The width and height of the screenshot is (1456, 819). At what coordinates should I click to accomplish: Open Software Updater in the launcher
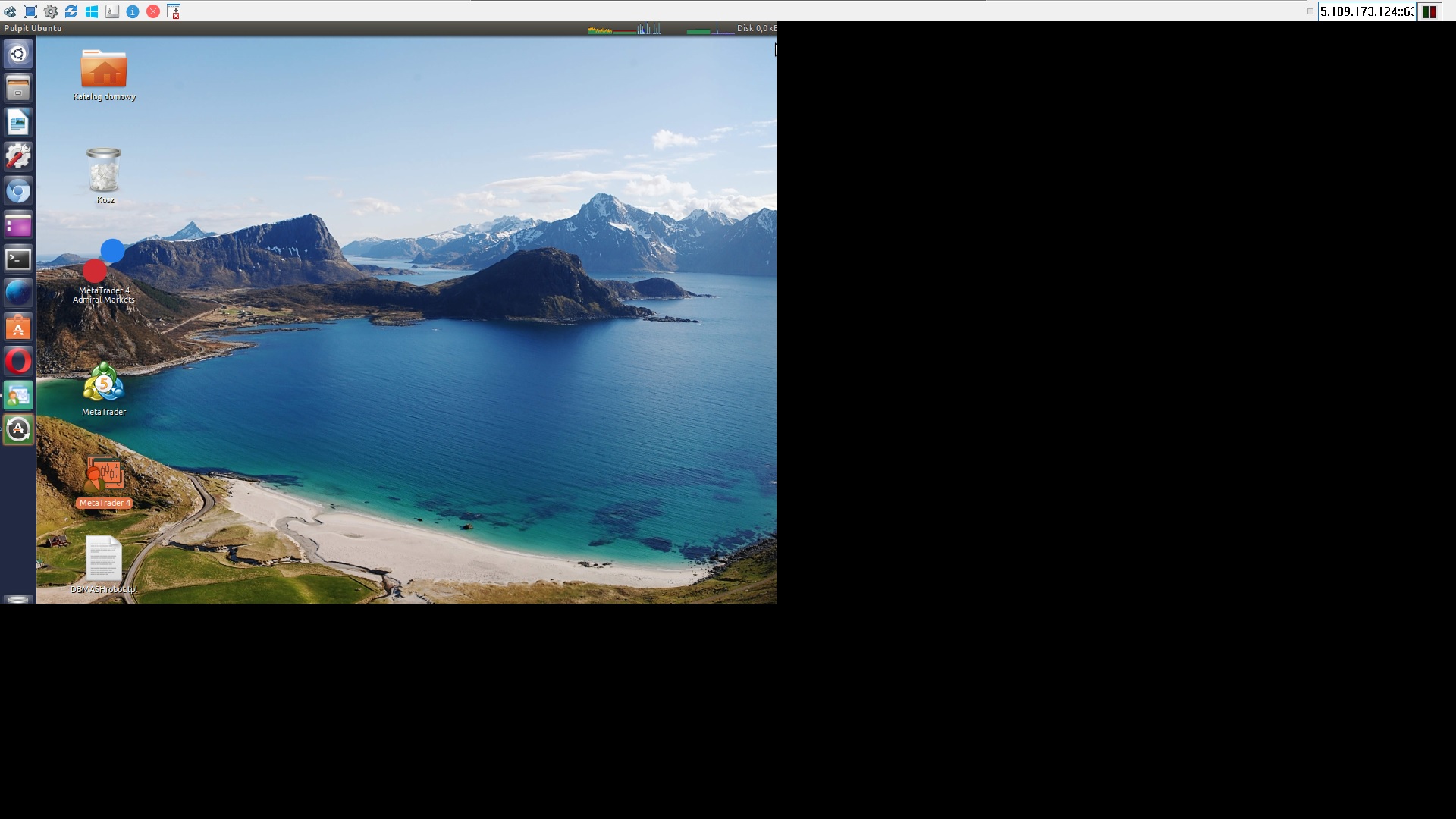18,429
